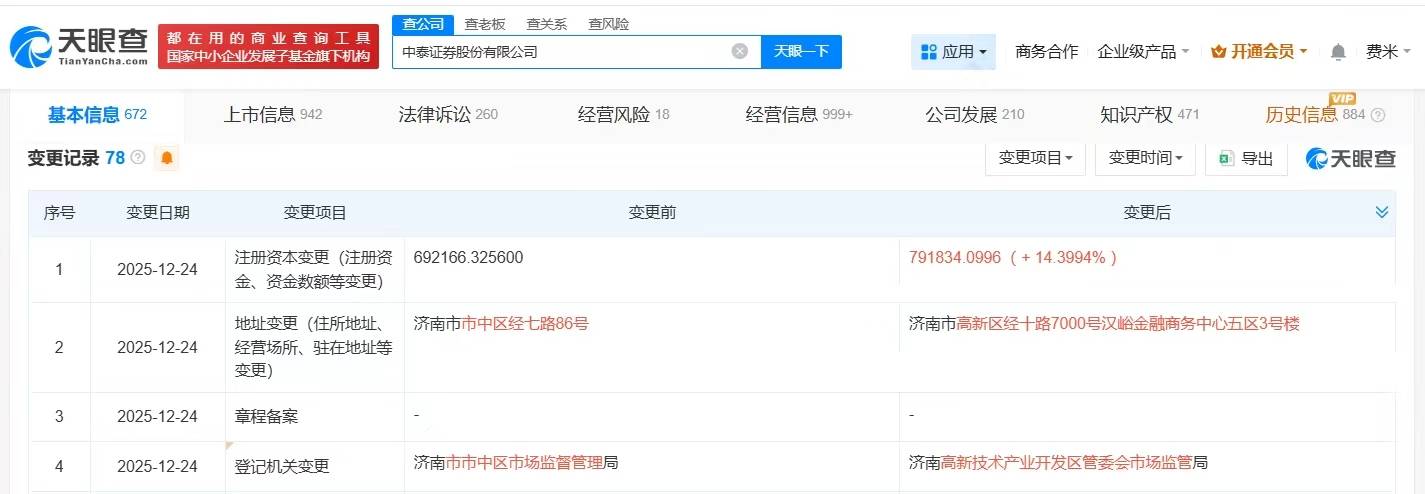The height and width of the screenshot is (494, 1425).
Task: Switch to the 上市信息 tab
Action: (272, 115)
